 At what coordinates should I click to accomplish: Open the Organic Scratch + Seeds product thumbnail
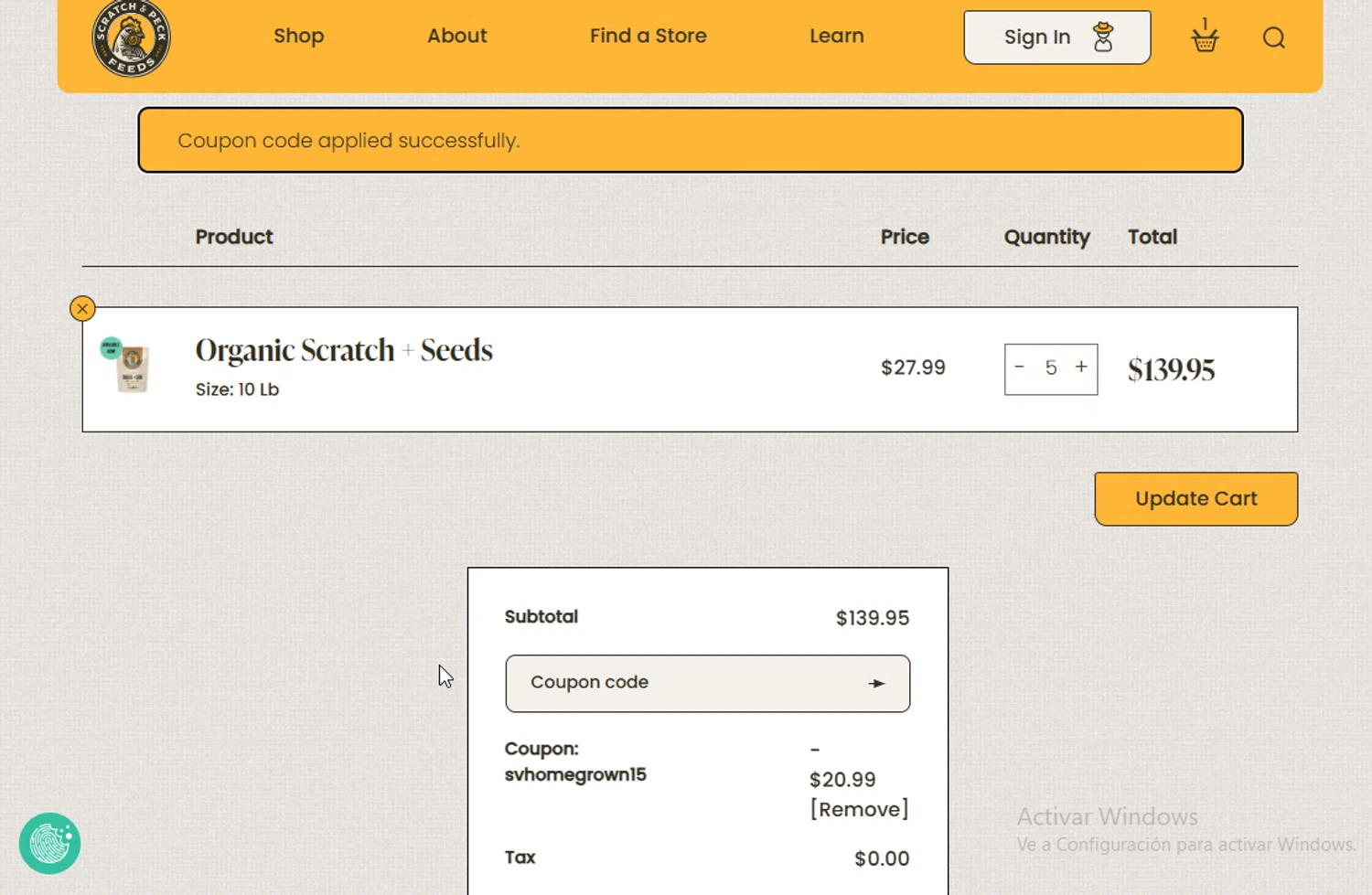pos(127,366)
